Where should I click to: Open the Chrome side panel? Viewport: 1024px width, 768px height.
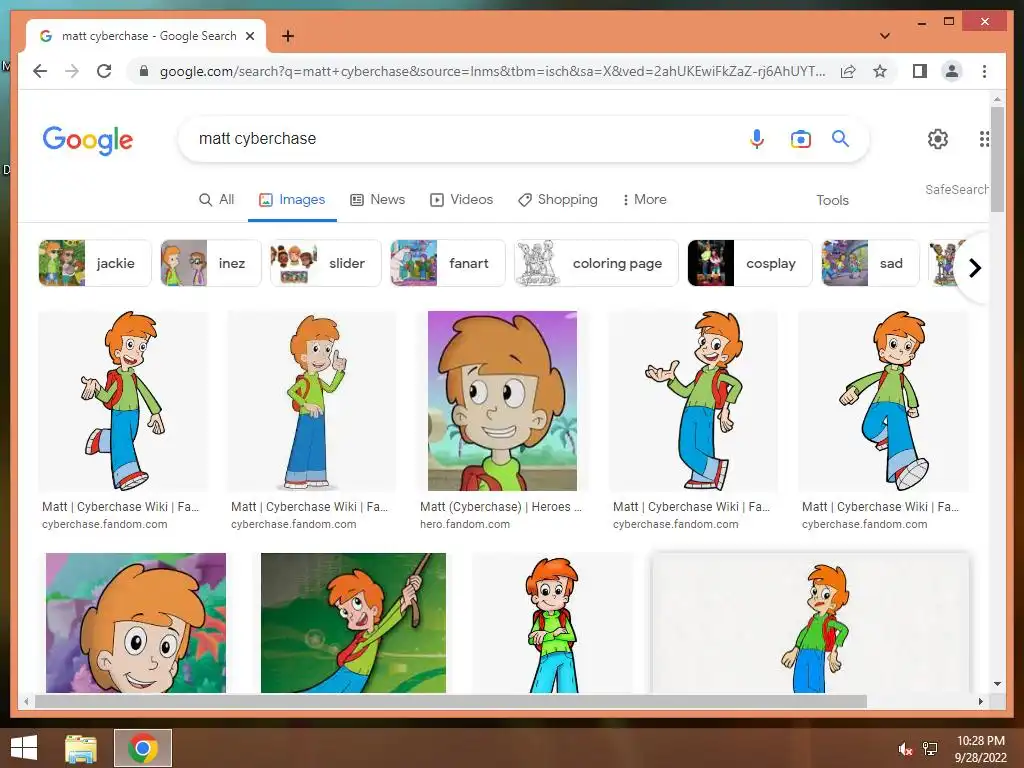(x=920, y=71)
